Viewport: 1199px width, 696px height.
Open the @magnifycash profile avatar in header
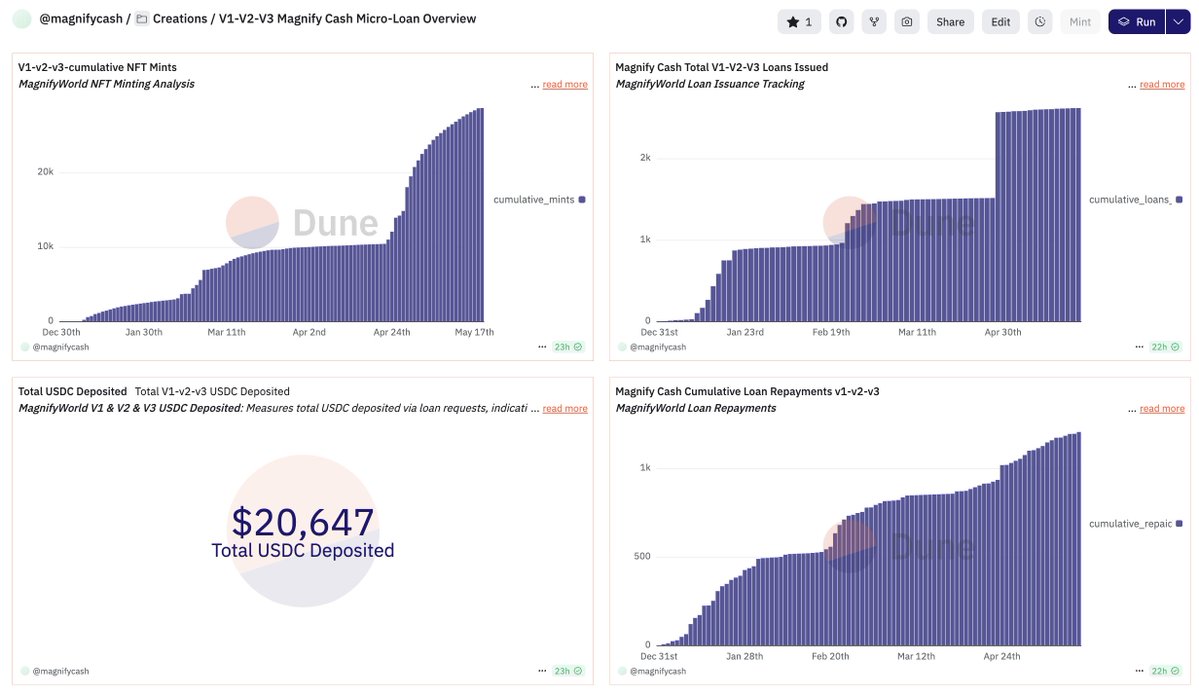(x=22, y=19)
